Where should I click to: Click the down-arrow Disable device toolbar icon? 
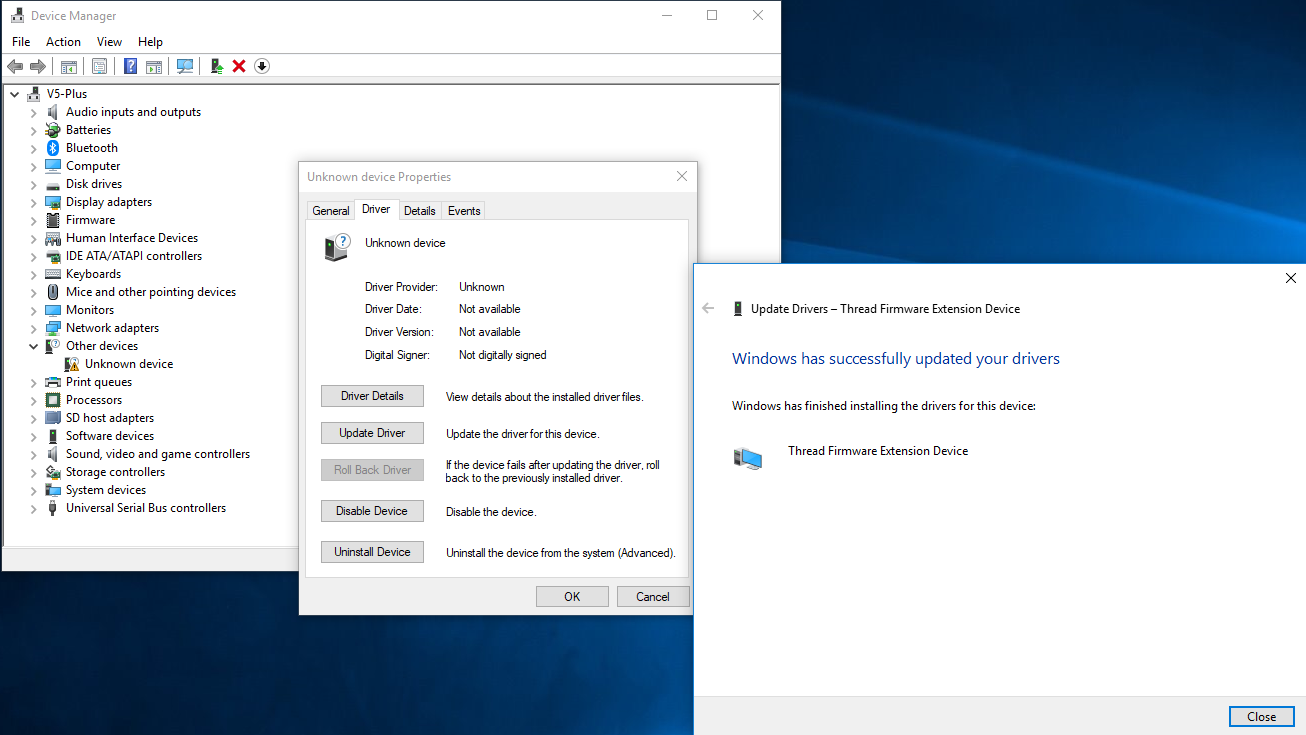[x=262, y=66]
